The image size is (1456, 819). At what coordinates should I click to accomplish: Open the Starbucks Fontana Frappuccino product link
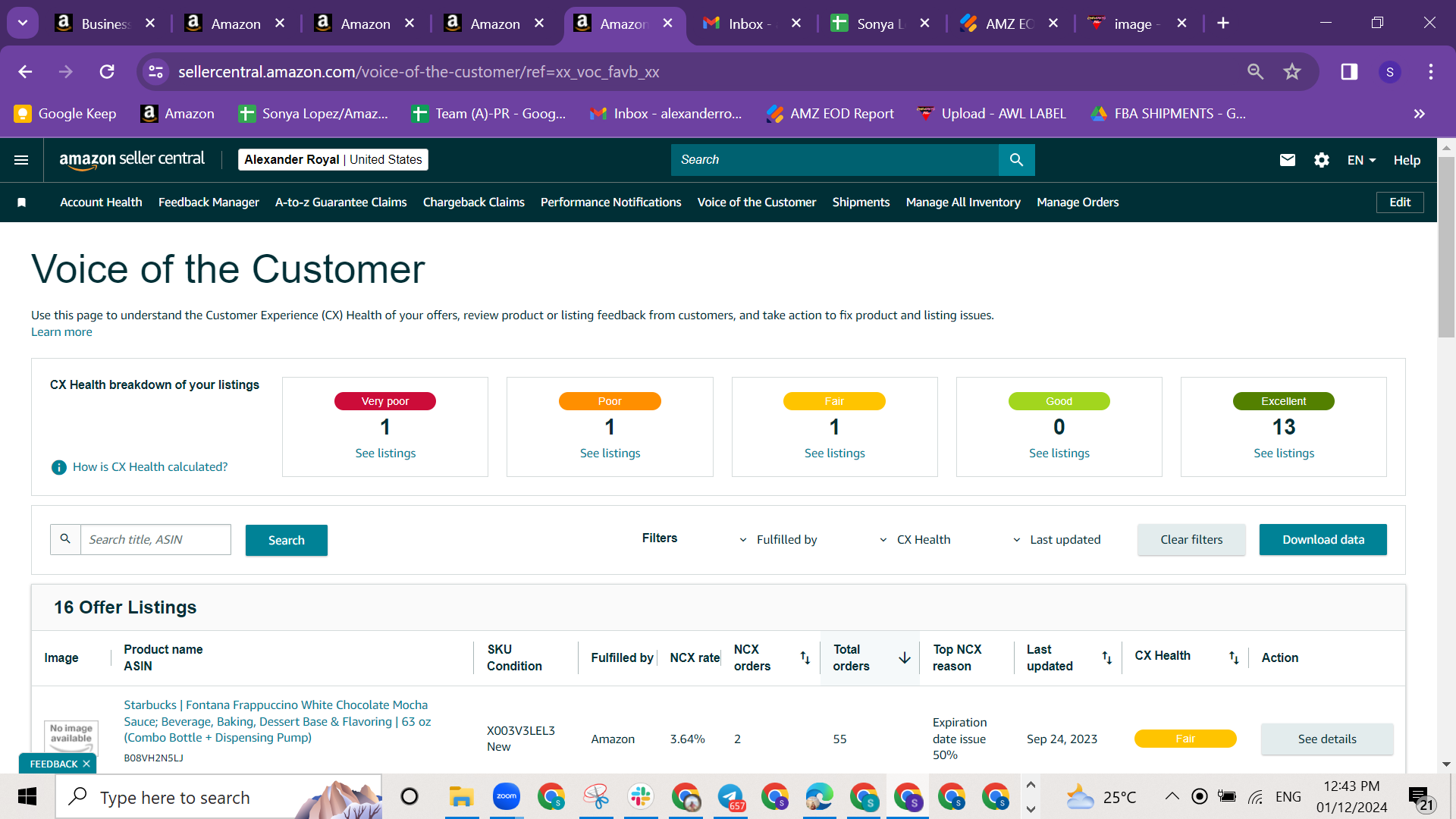tap(278, 721)
